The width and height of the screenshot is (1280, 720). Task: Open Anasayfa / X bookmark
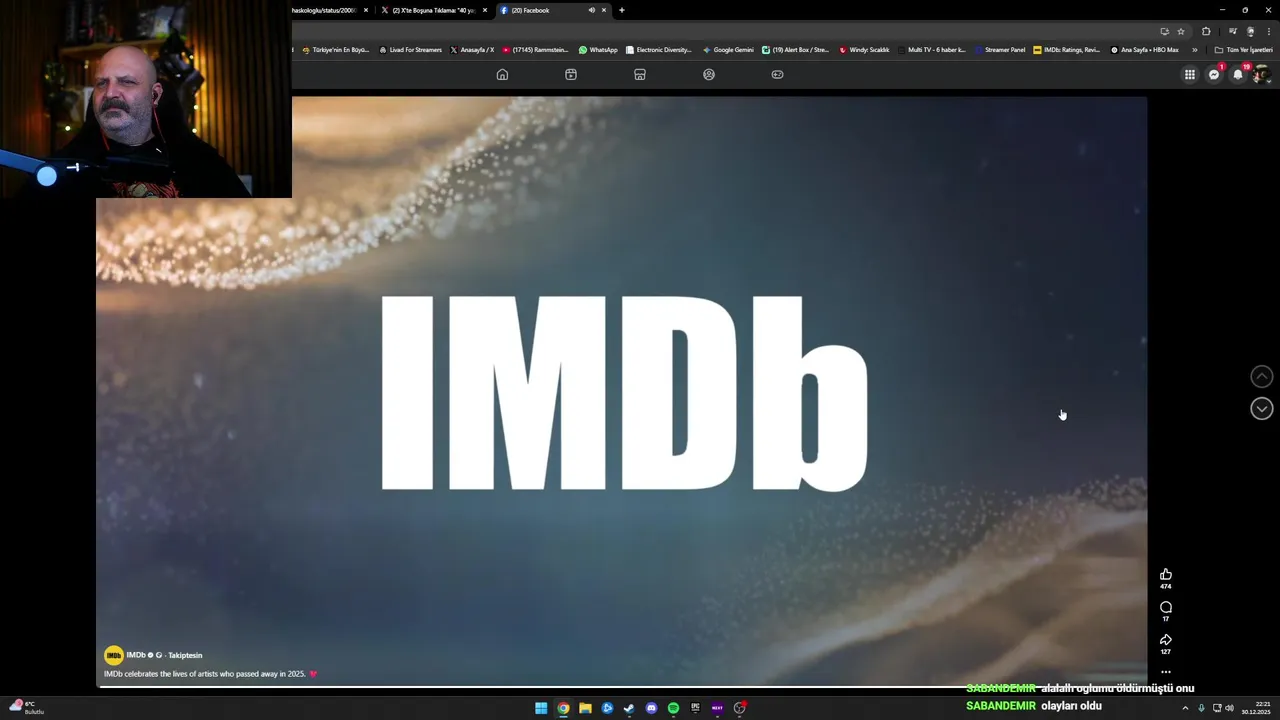[472, 49]
